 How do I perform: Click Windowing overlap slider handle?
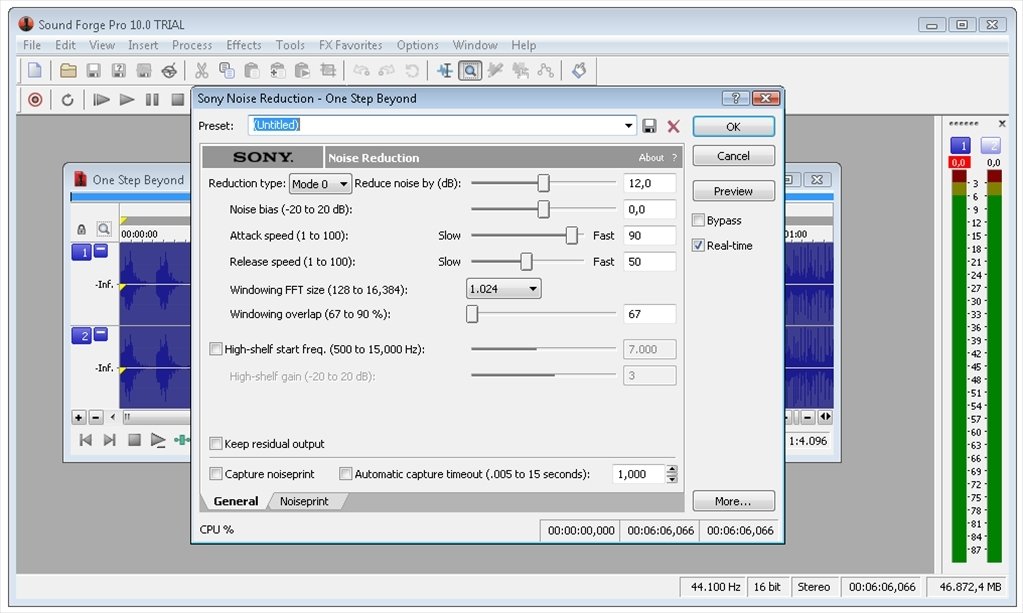tap(472, 314)
